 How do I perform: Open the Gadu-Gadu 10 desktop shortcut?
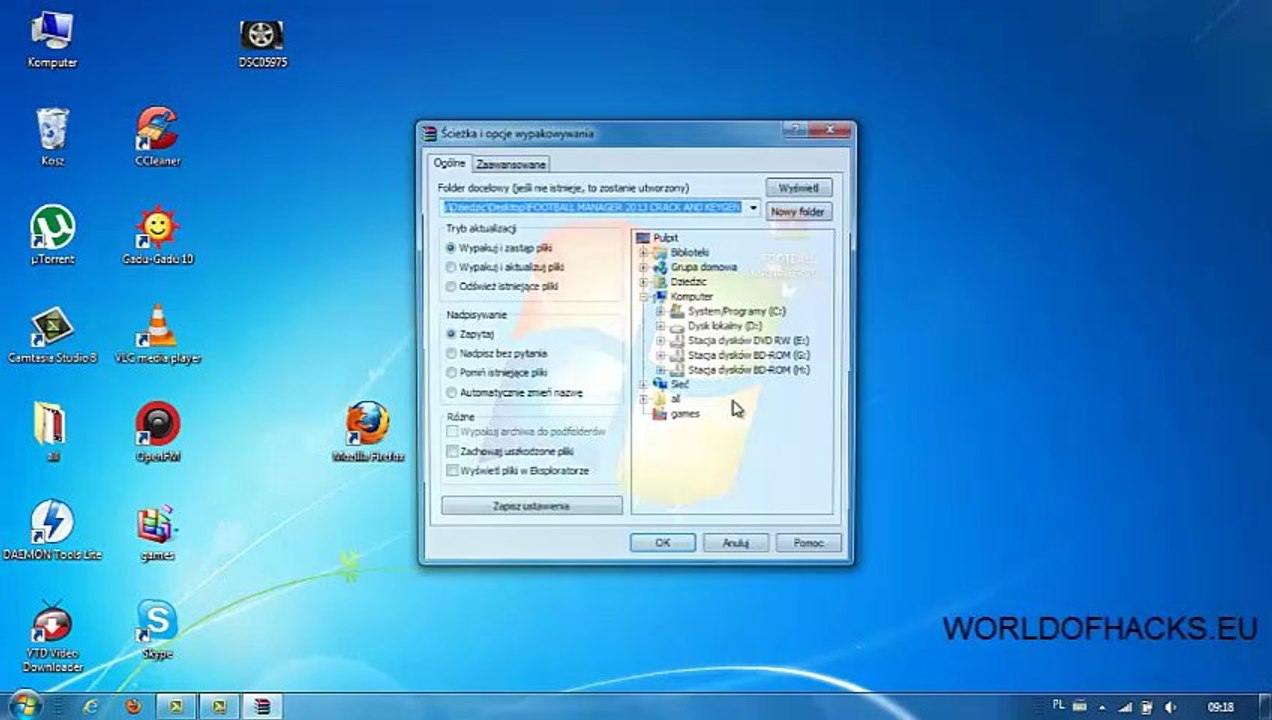(157, 236)
